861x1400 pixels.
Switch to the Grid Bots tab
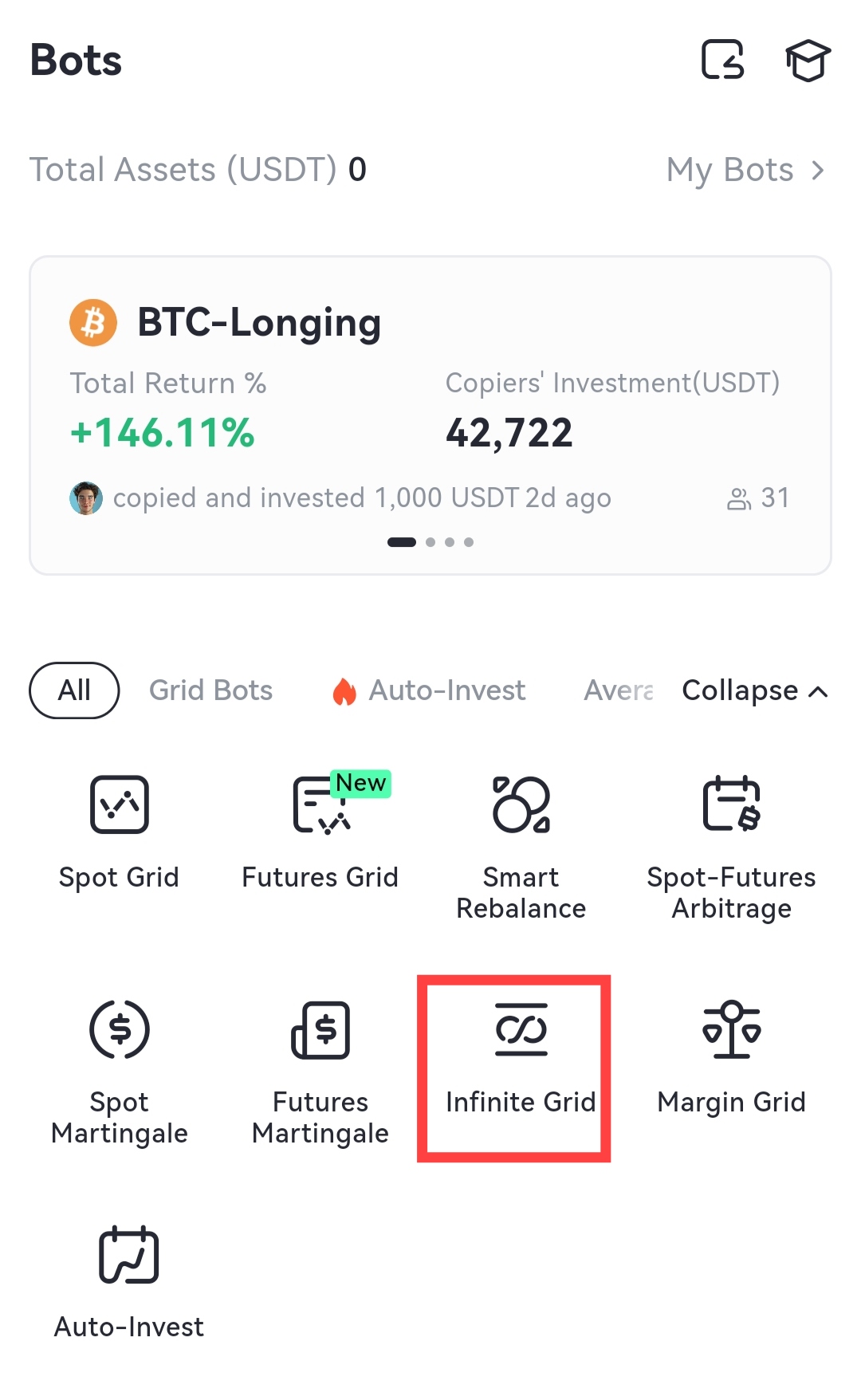[211, 690]
